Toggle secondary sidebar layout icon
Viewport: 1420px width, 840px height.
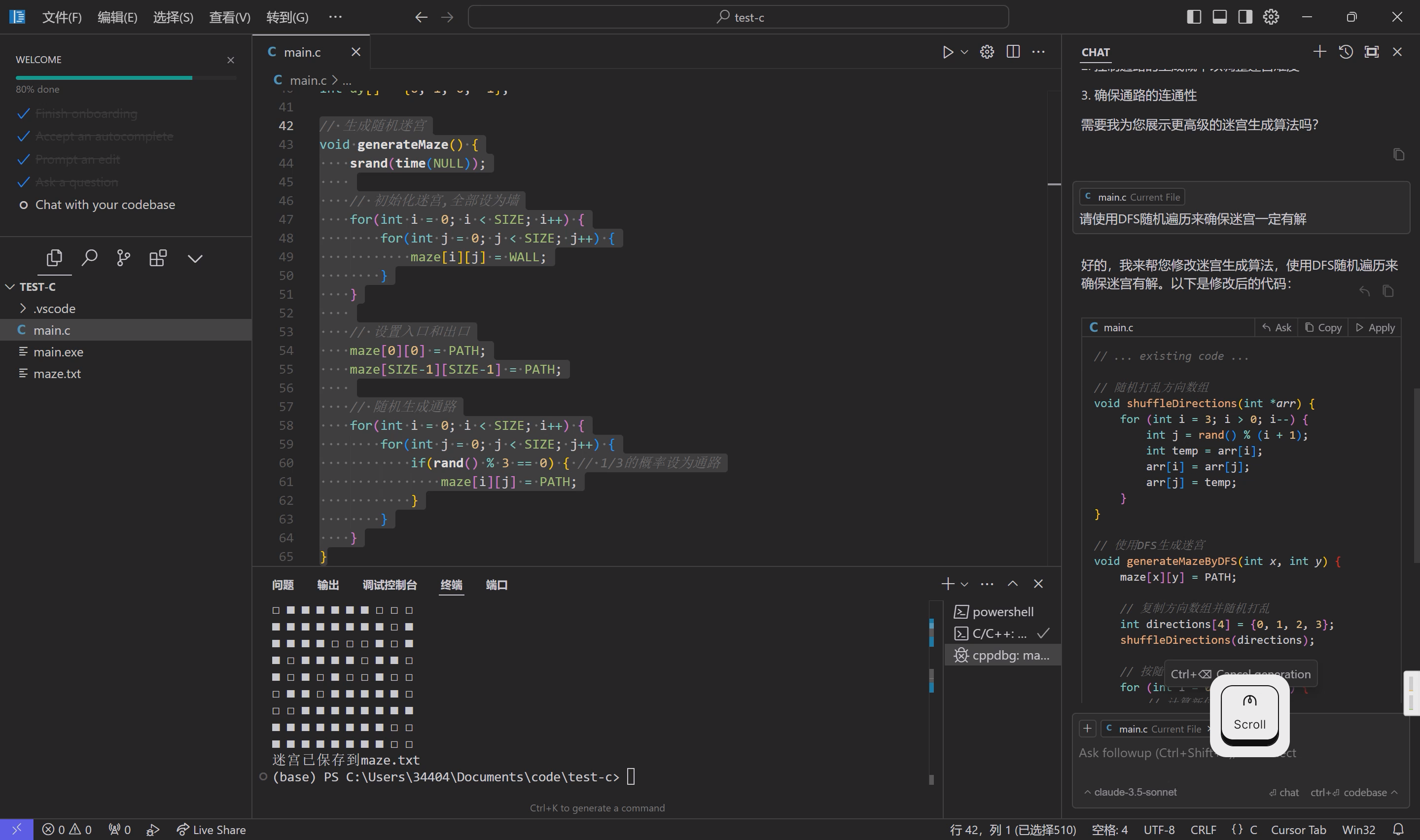1245,17
